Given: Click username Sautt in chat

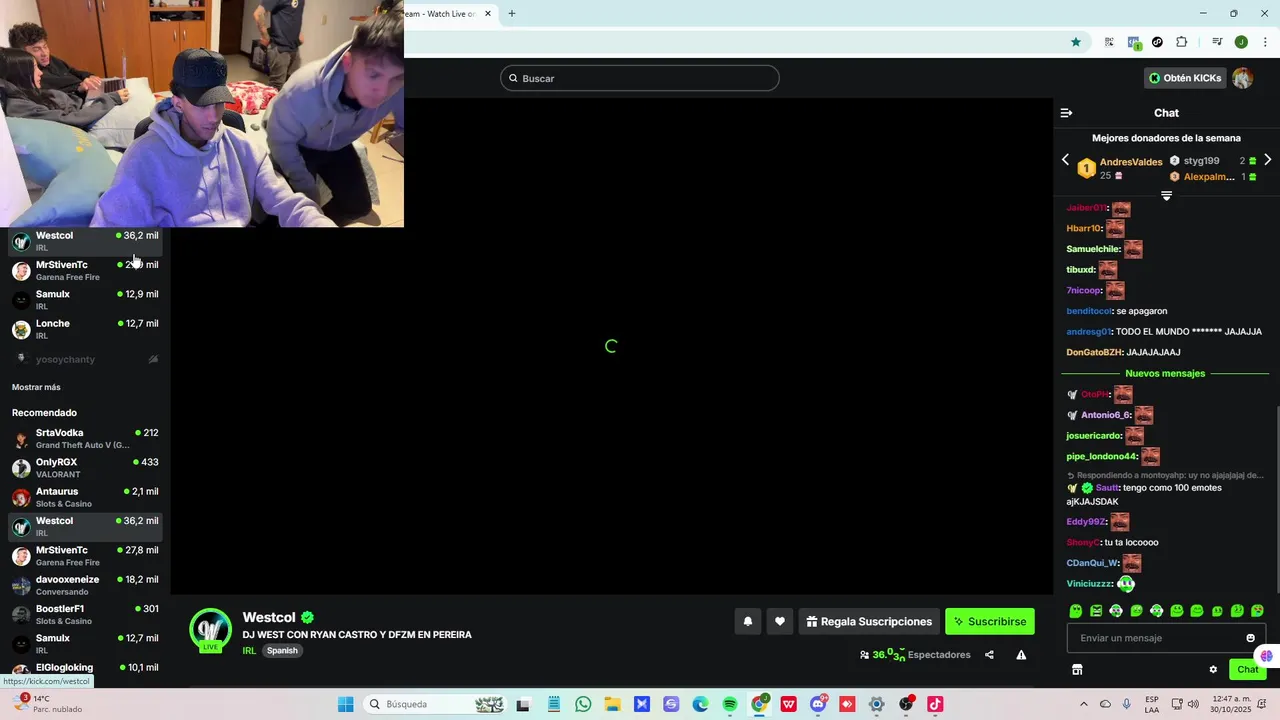Looking at the screenshot, I should (x=1107, y=488).
